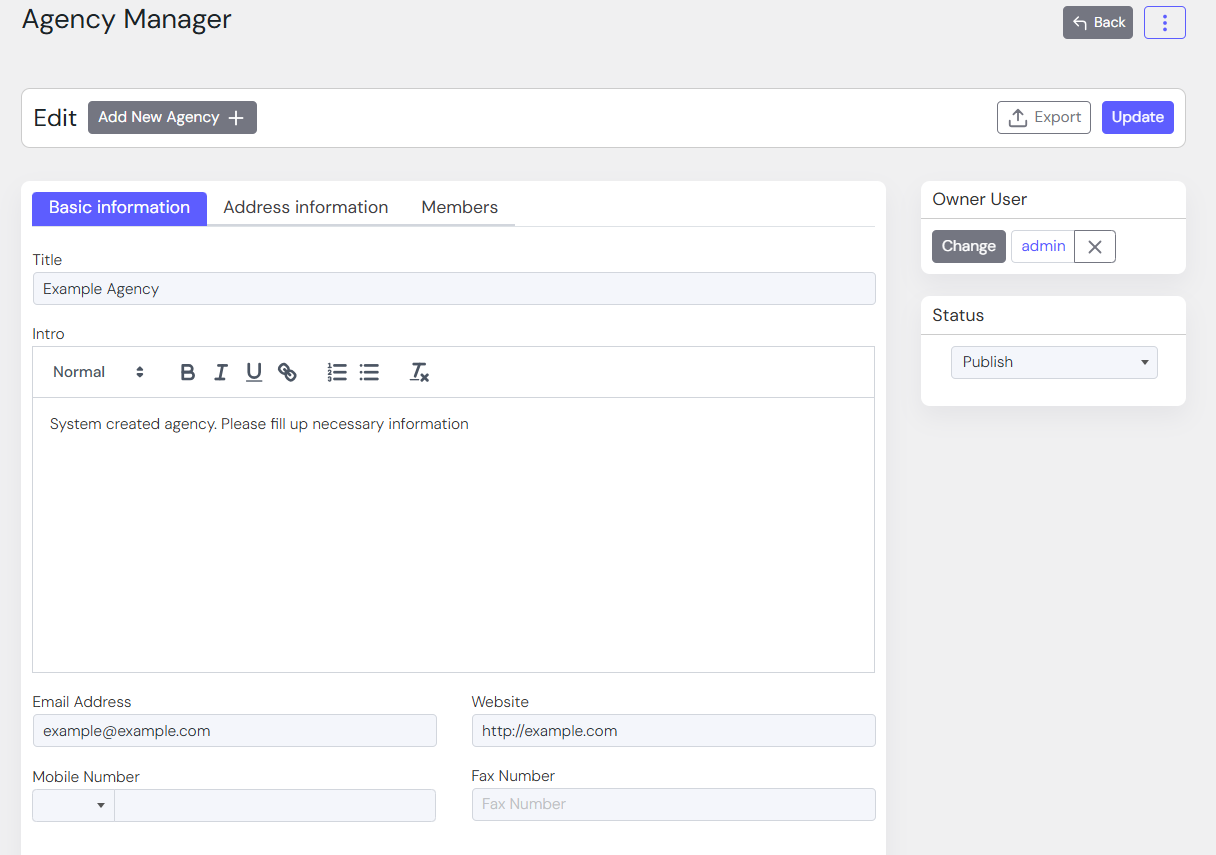Image resolution: width=1216 pixels, height=855 pixels.
Task: Toggle bold formatting in Intro editor
Action: pos(187,372)
